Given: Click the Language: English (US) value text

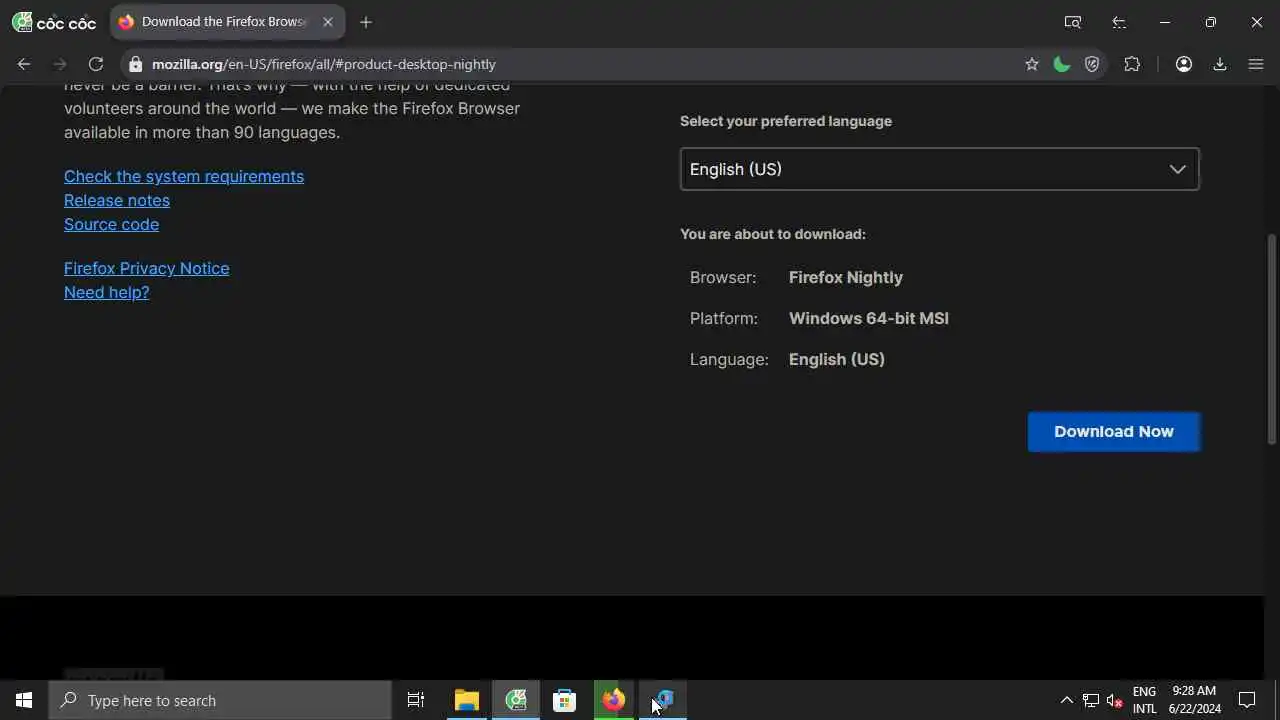Looking at the screenshot, I should click(x=837, y=359).
